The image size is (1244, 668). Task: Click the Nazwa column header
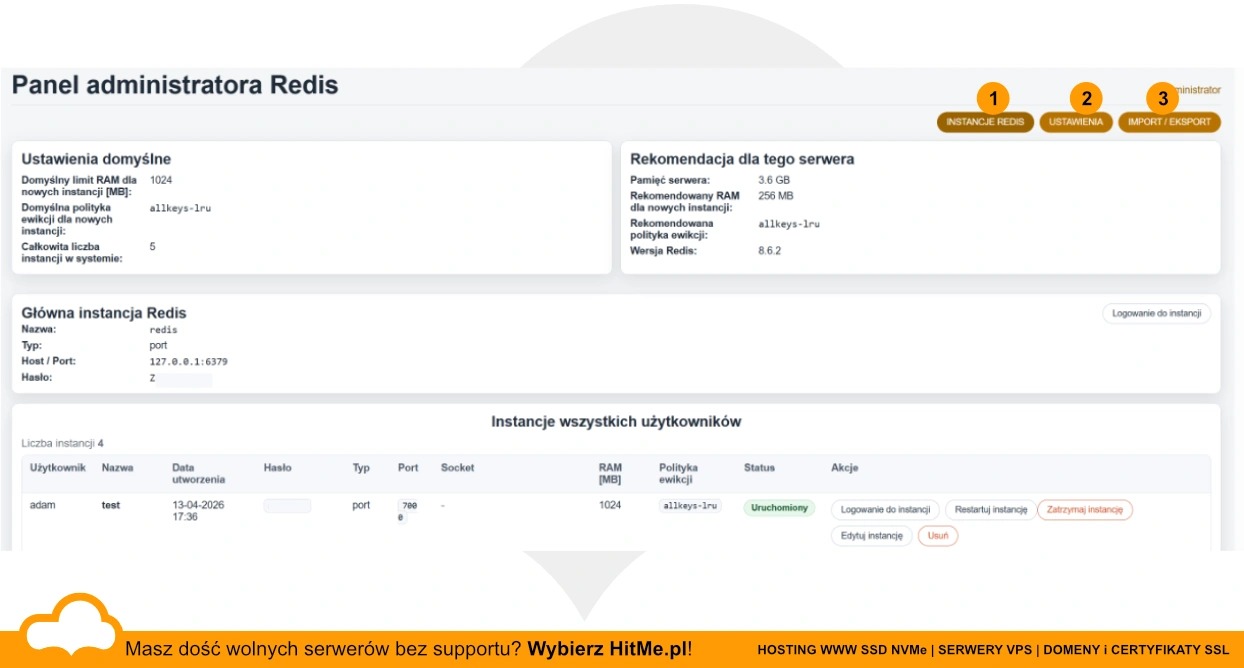coord(117,467)
